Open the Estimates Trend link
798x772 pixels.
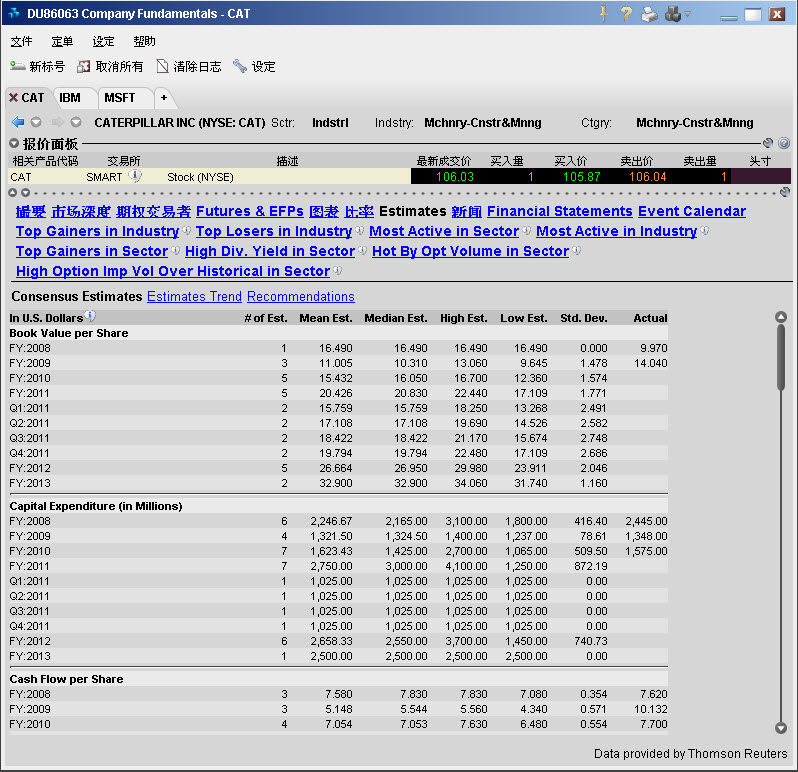(x=194, y=297)
